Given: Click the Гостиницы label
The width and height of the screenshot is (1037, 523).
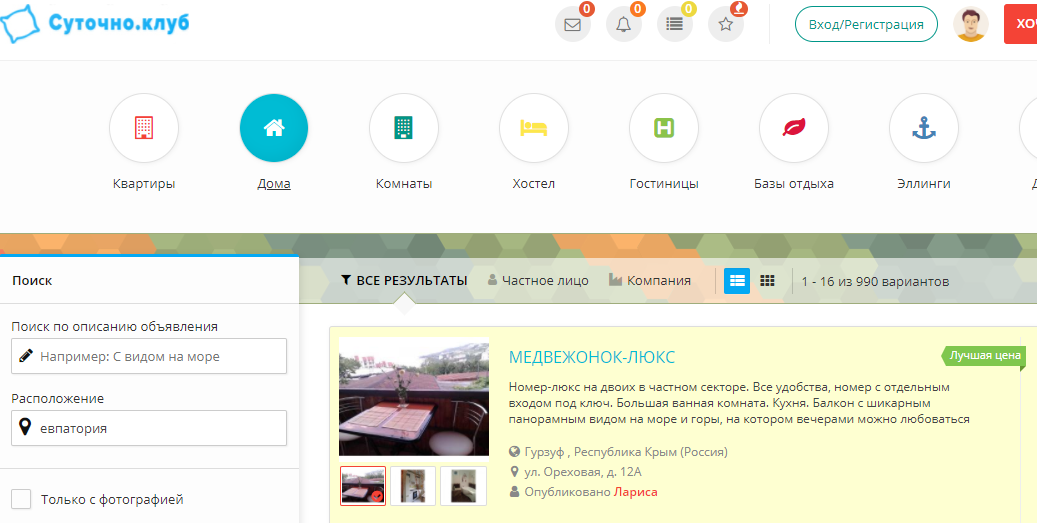Looking at the screenshot, I should click(x=663, y=184).
